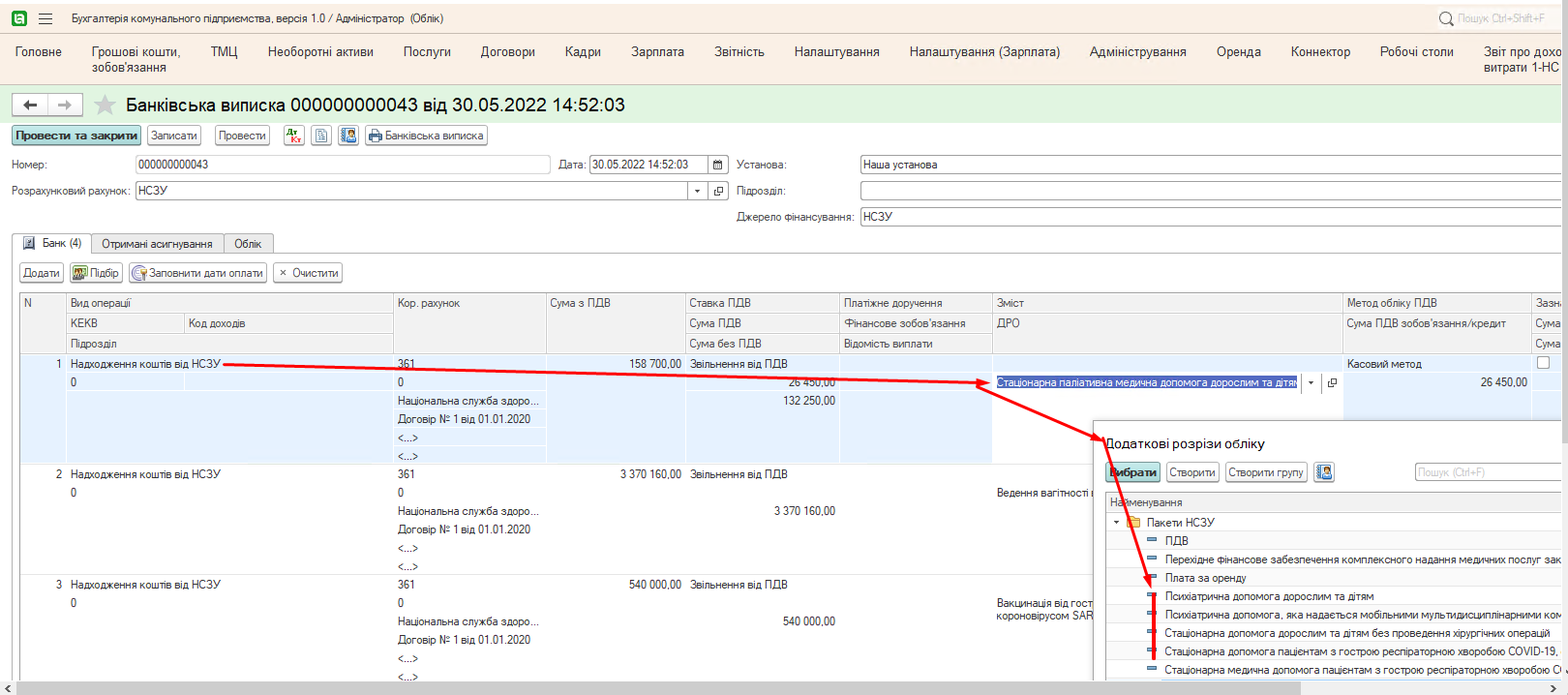Open the calendar picker for Дата field
The image size is (1568, 695).
718,165
